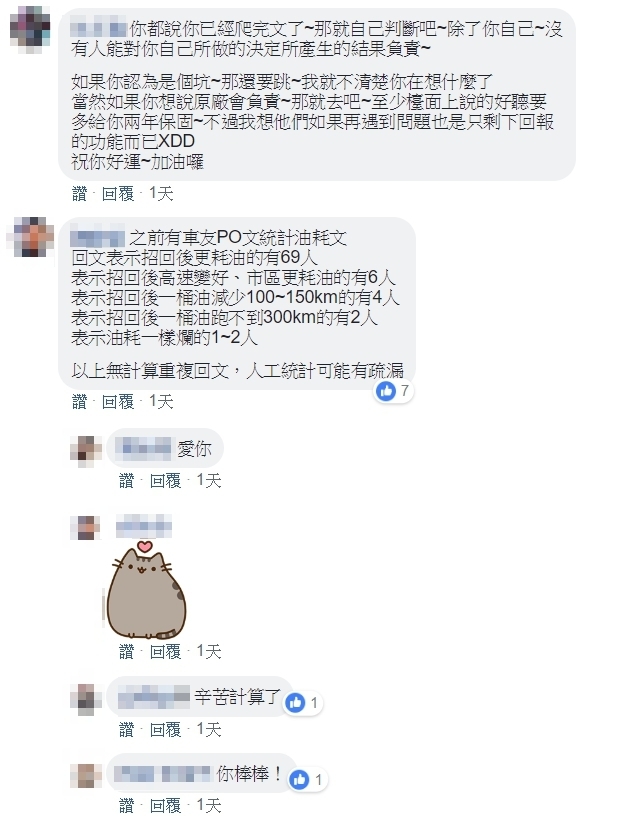The height and width of the screenshot is (819, 618).
Task: Open avatar next to 愛你 reply
Action: pos(86,451)
